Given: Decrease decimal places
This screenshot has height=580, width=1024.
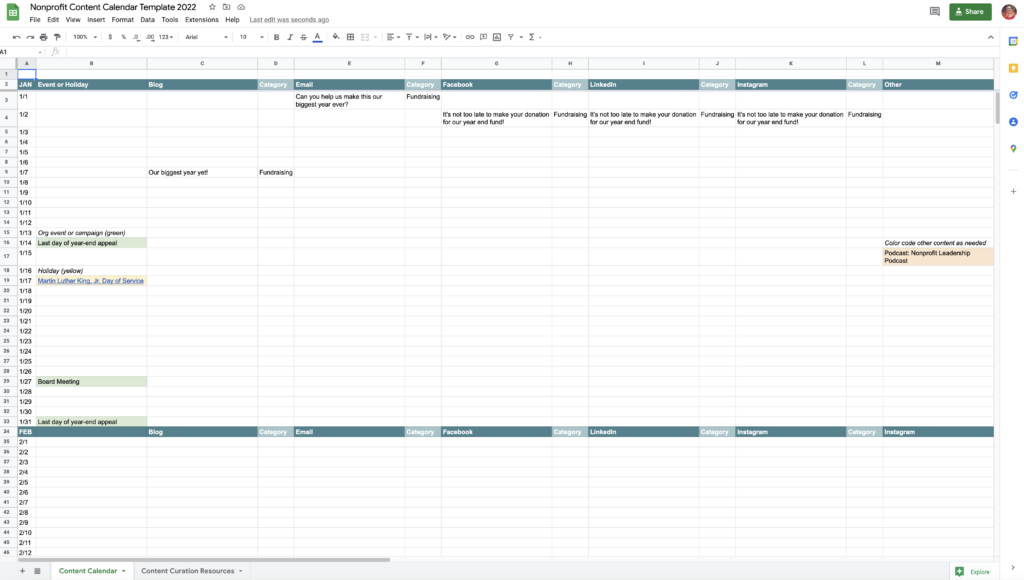Looking at the screenshot, I should tap(136, 37).
